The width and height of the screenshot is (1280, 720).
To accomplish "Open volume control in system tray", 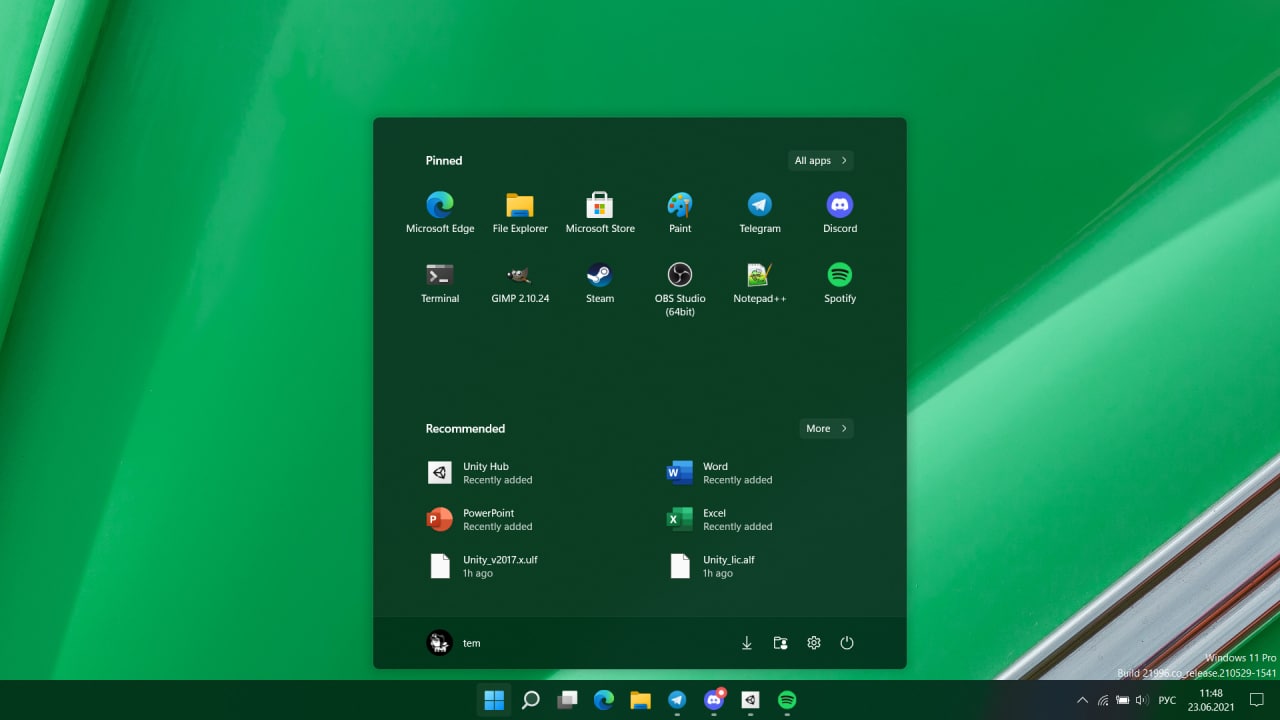I will tap(1142, 700).
